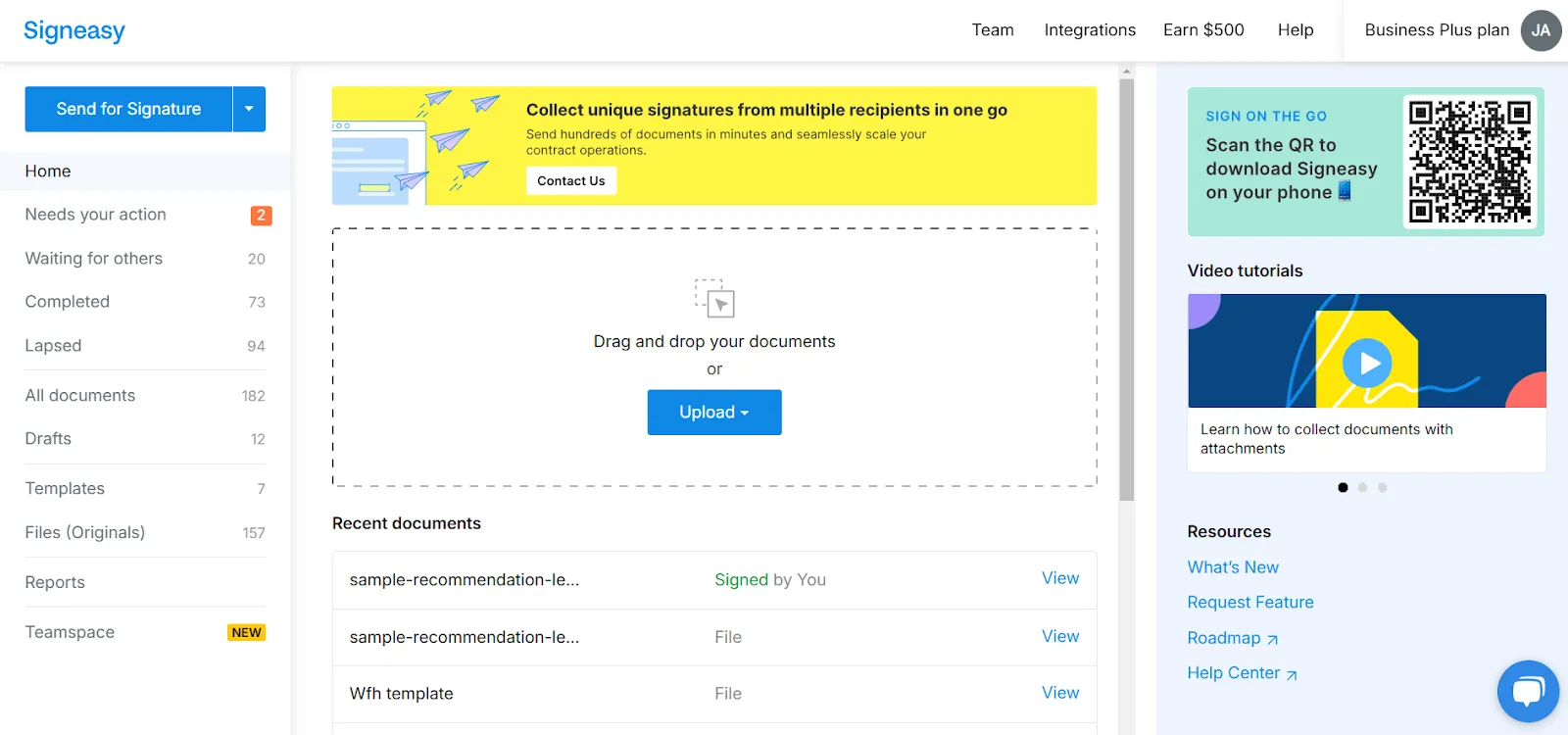This screenshot has height=735, width=1568.
Task: Open Templates in the sidebar
Action: click(145, 489)
